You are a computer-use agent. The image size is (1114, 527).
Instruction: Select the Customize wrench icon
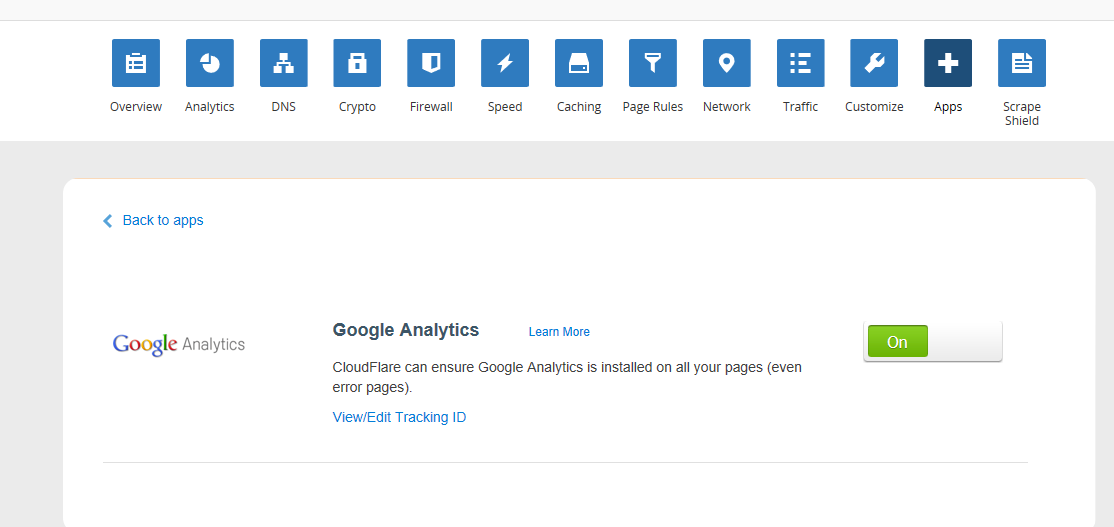(874, 63)
